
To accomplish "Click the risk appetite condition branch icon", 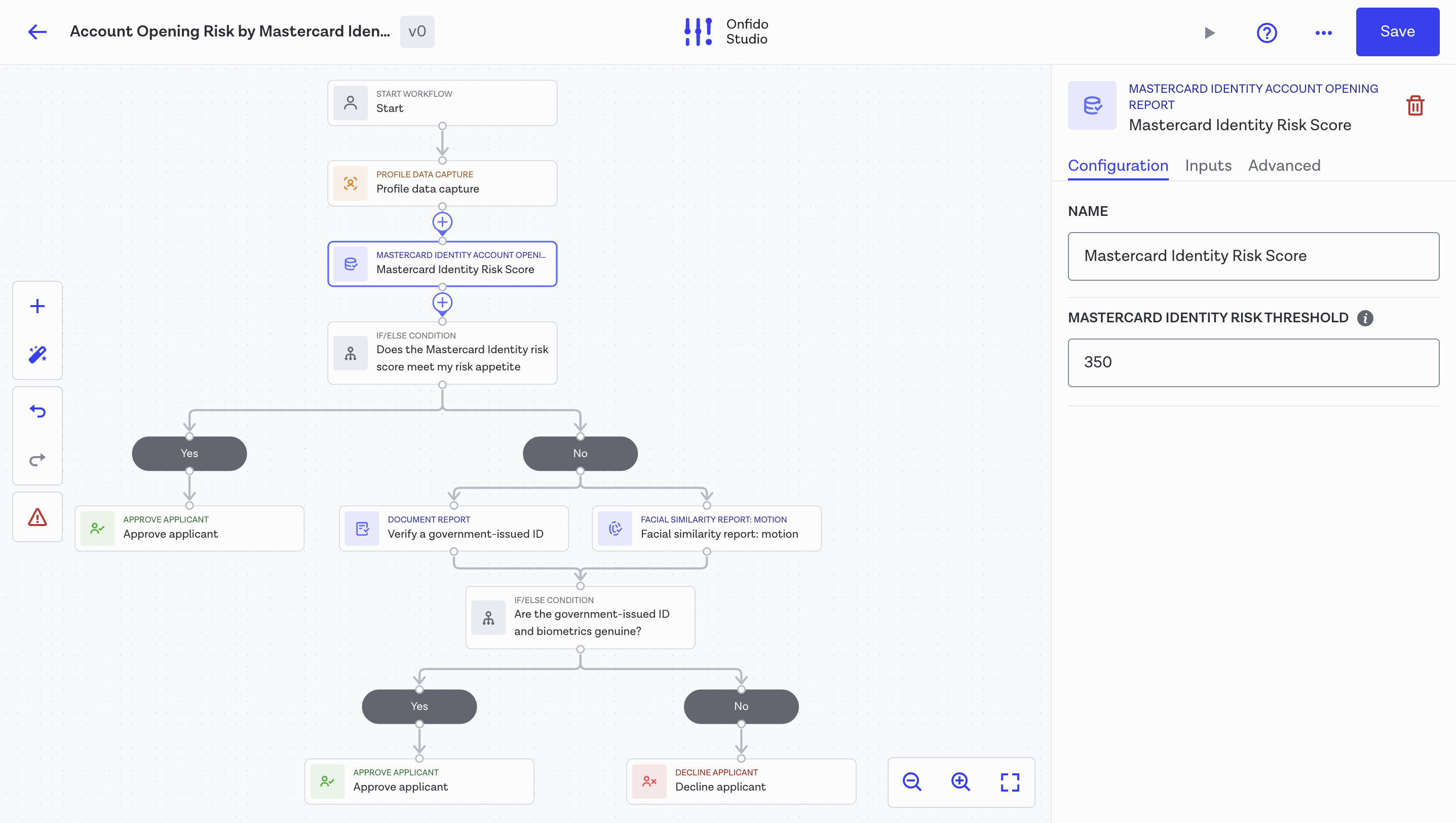I will (x=351, y=353).
